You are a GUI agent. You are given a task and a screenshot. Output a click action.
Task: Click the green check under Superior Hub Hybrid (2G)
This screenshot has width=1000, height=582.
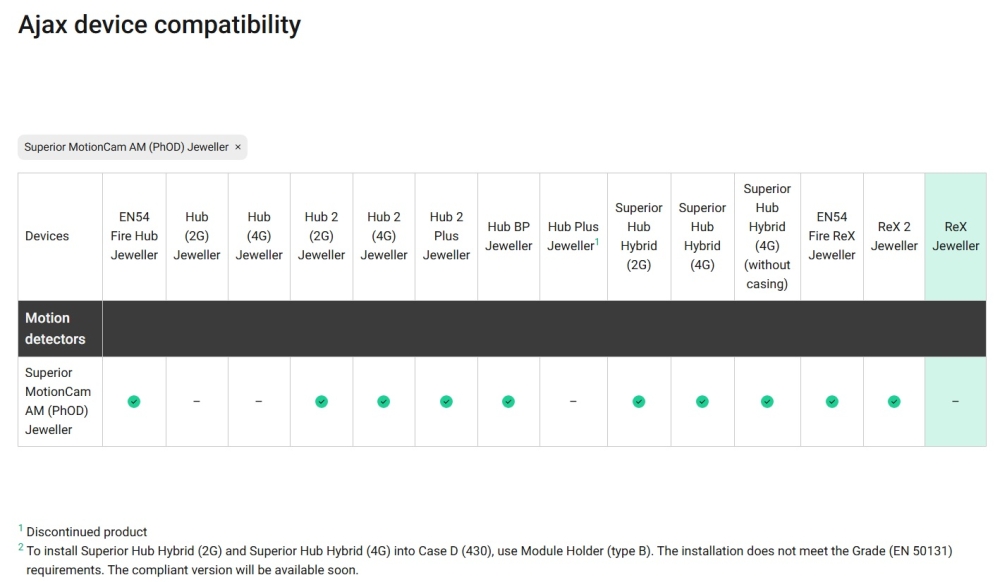pyautogui.click(x=639, y=401)
